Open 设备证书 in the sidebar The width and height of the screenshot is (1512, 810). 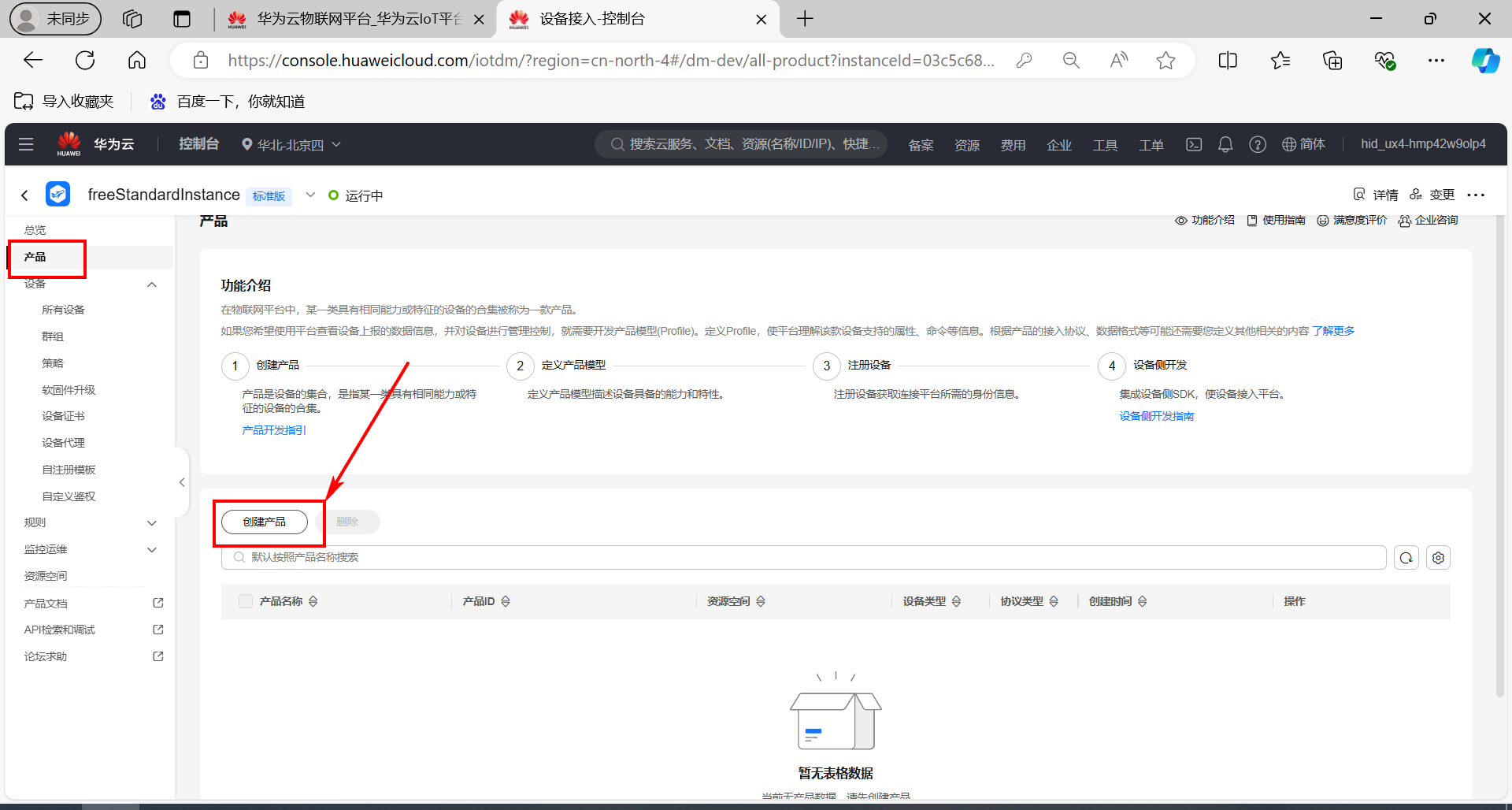click(63, 416)
